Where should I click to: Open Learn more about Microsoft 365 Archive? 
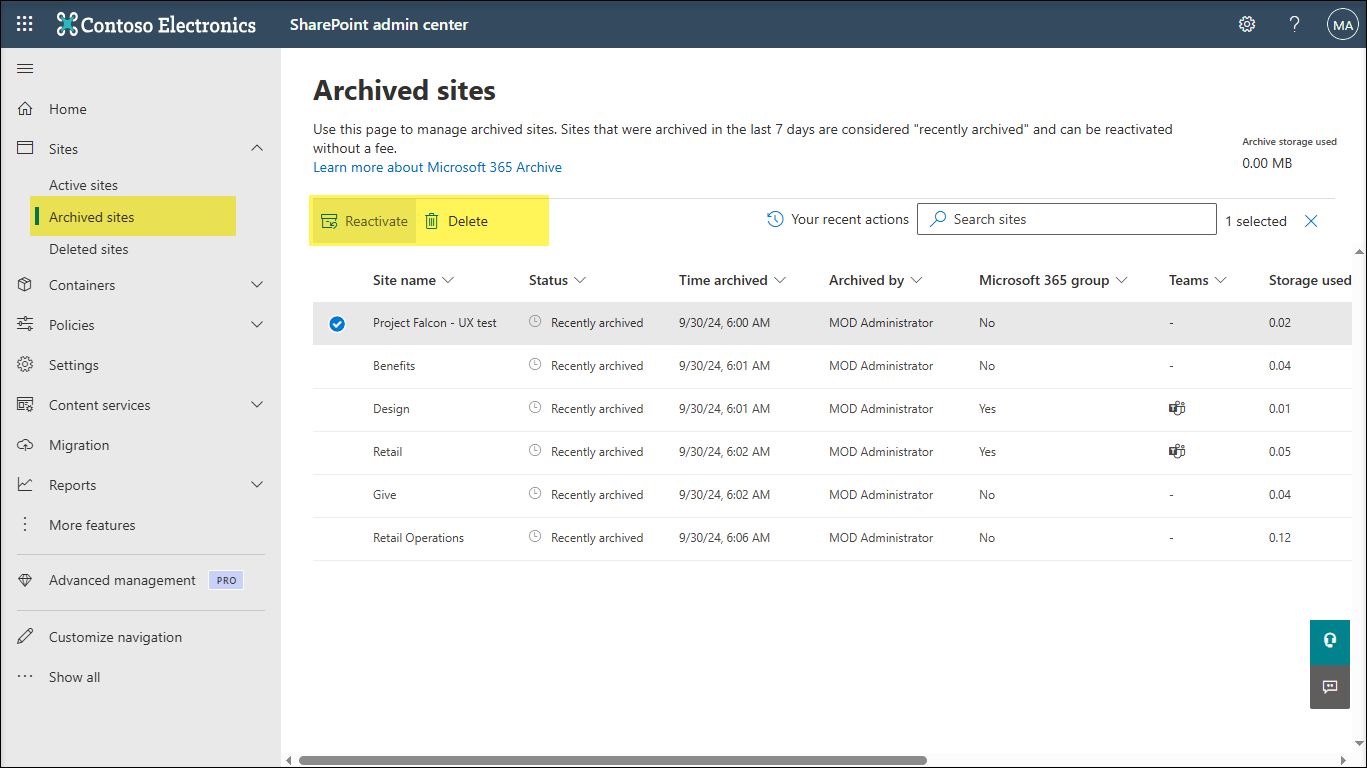pyautogui.click(x=437, y=167)
